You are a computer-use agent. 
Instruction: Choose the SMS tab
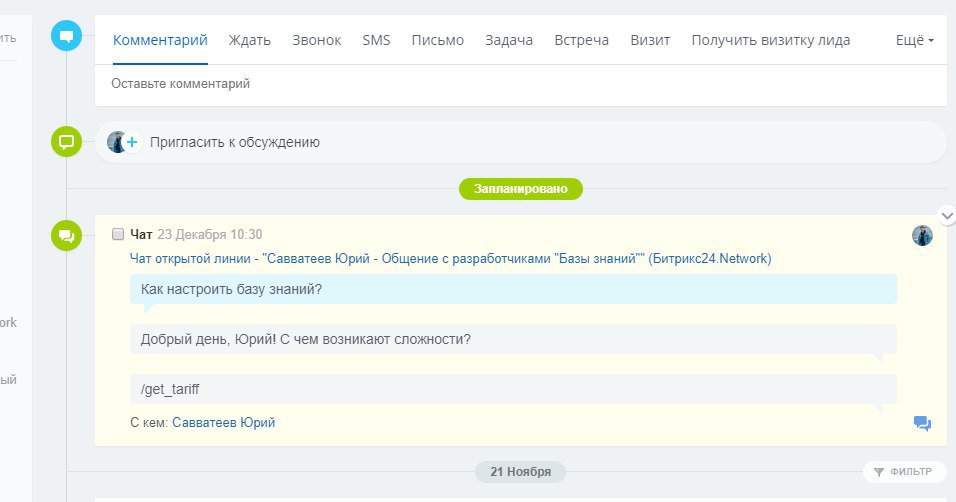pos(376,40)
